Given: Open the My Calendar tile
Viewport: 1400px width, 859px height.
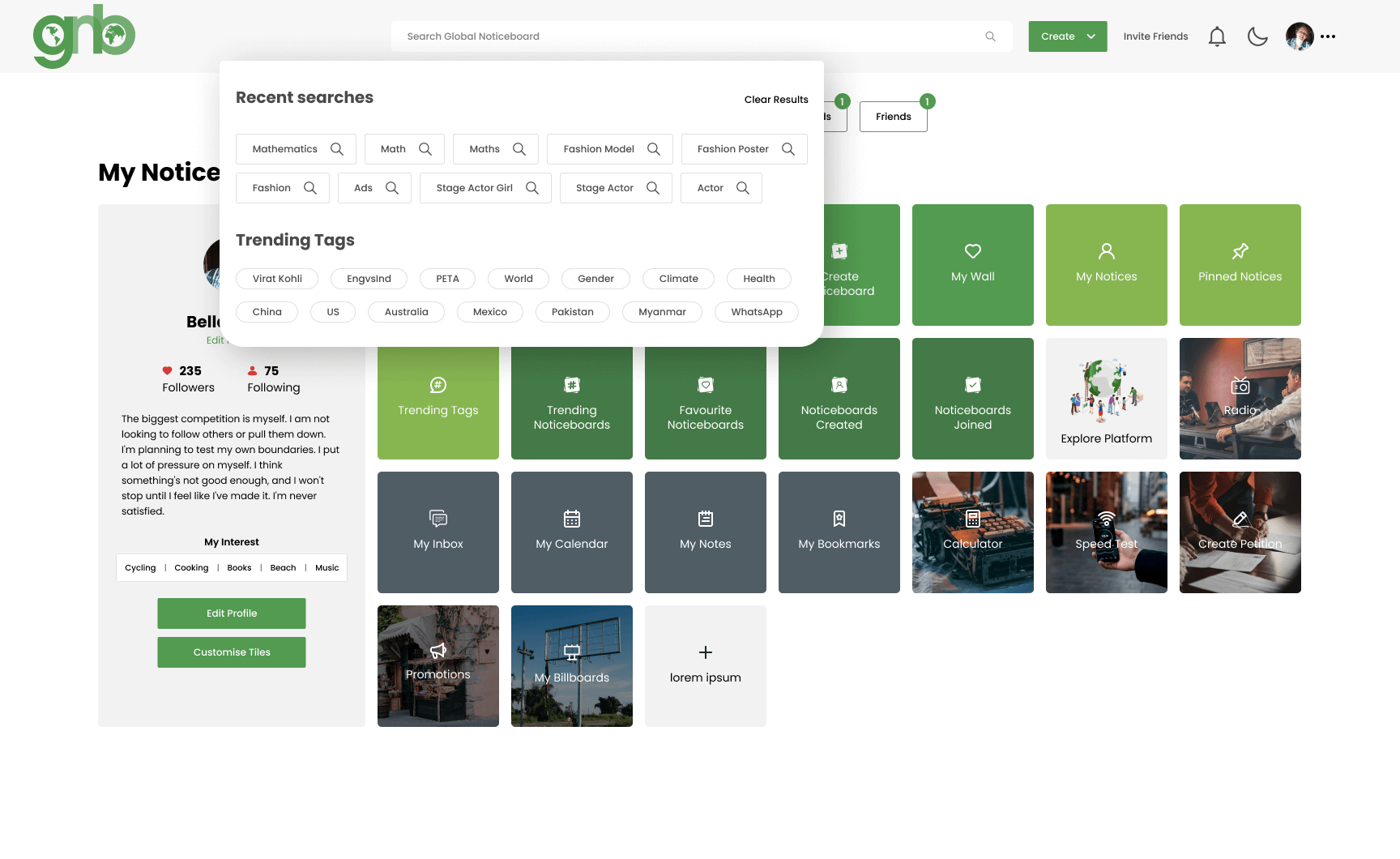Looking at the screenshot, I should pos(571,532).
